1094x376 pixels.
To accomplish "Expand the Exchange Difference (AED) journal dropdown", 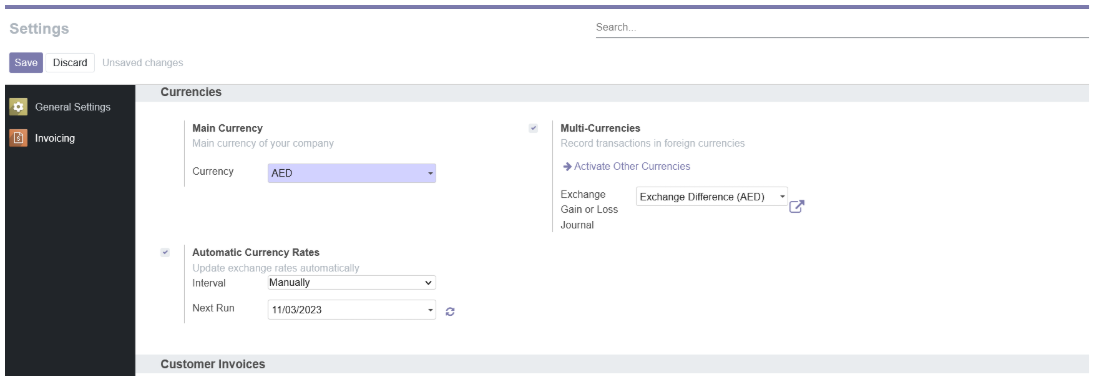I will 712,197.
